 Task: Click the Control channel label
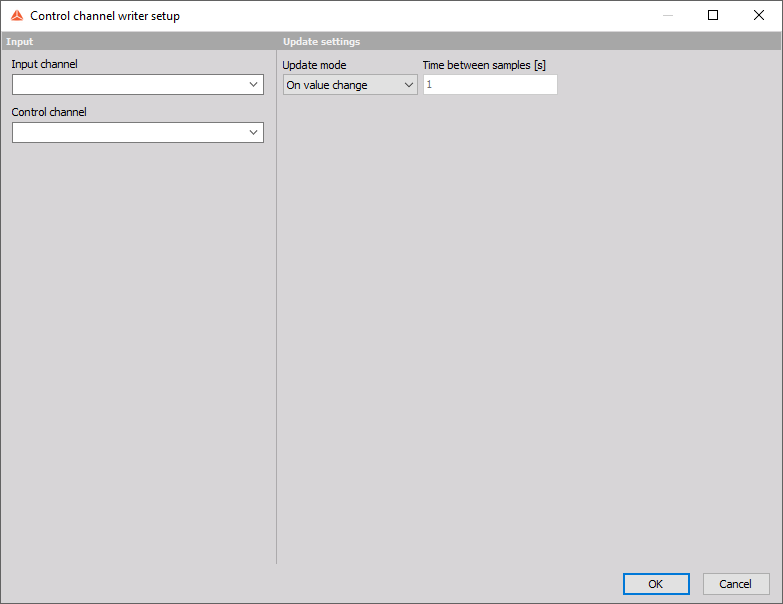[49, 112]
